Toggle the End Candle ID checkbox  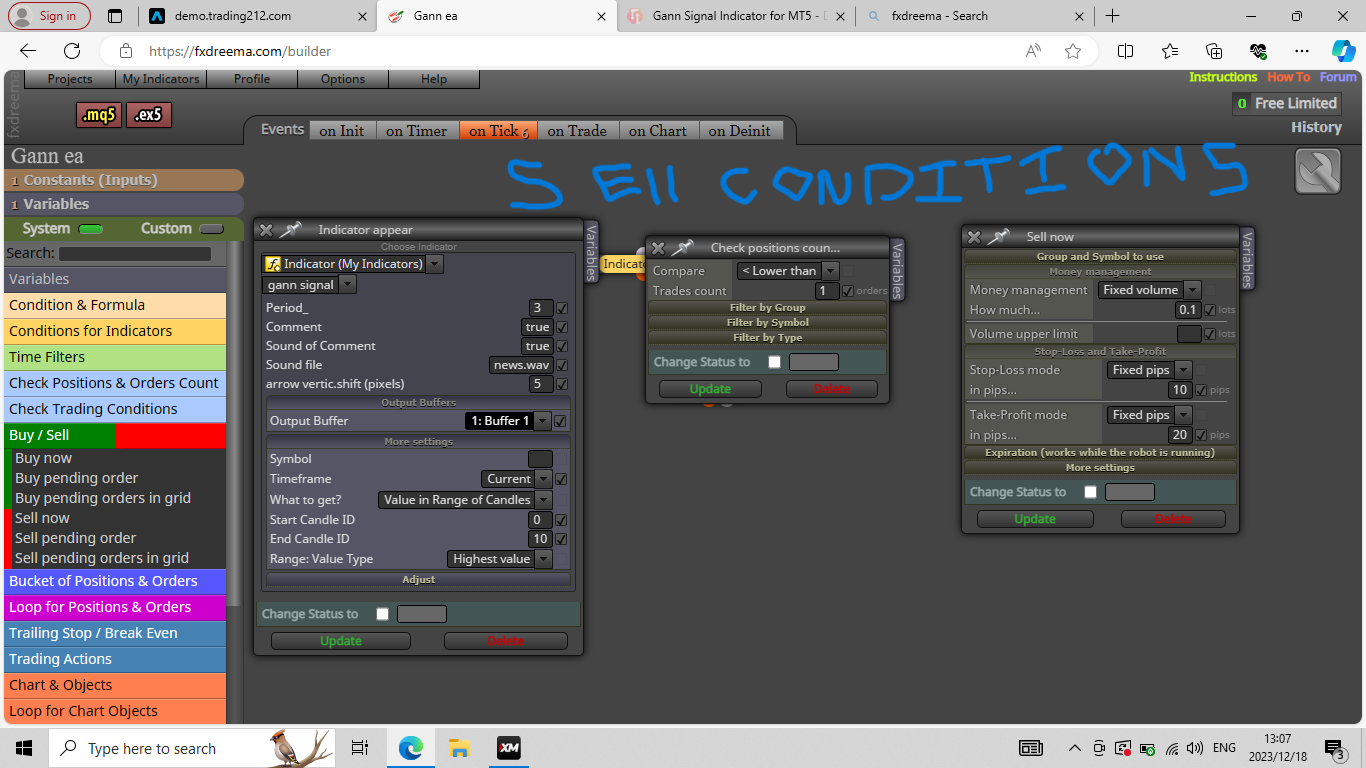tap(562, 539)
